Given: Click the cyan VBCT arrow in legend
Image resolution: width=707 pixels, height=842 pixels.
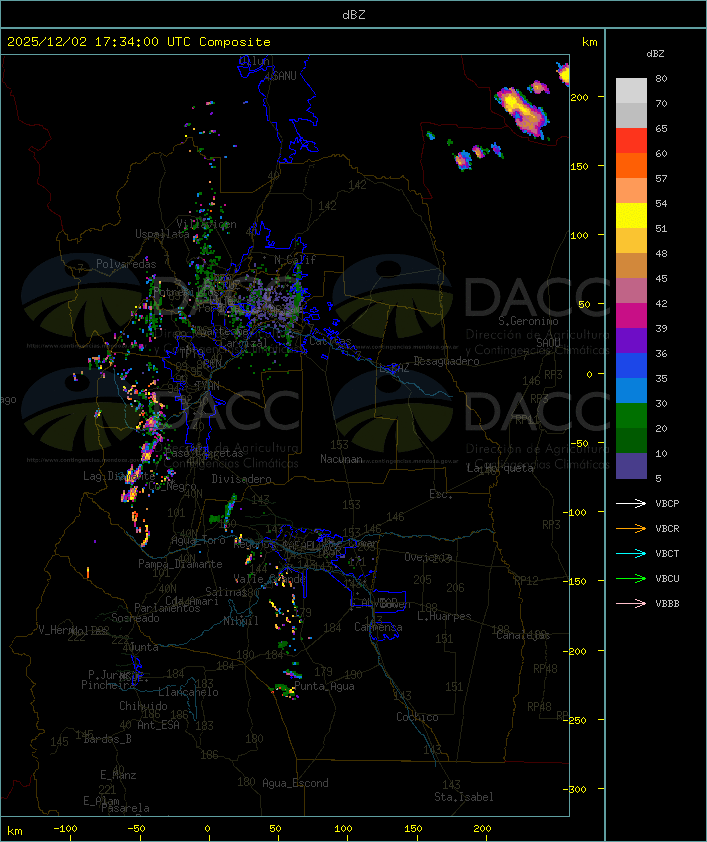Looking at the screenshot, I should point(631,554).
